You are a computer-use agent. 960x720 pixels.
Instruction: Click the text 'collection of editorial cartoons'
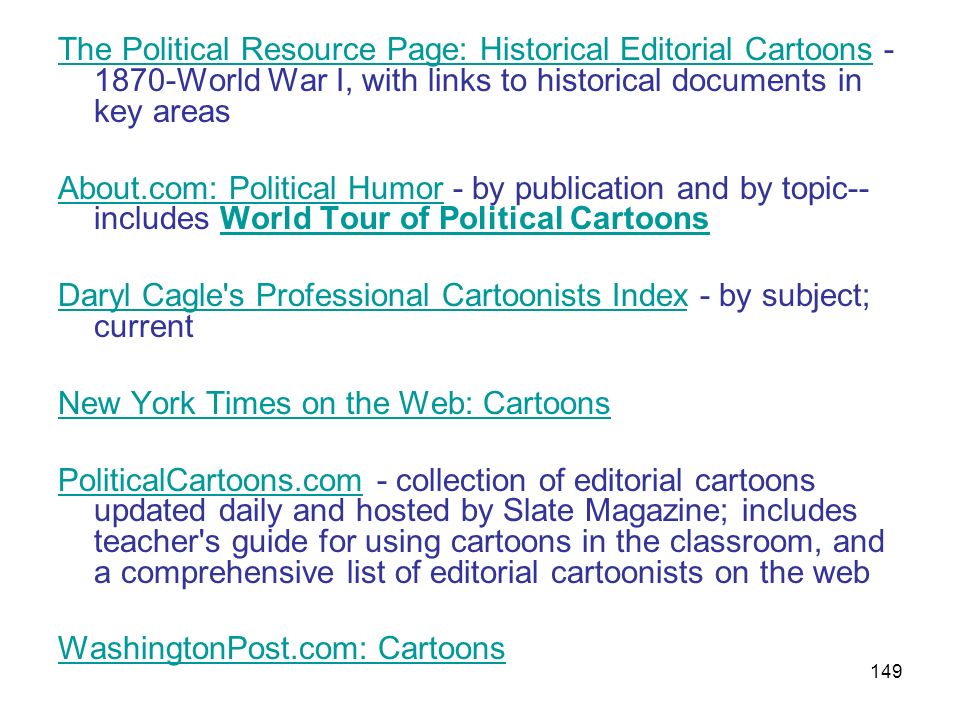(x=606, y=481)
